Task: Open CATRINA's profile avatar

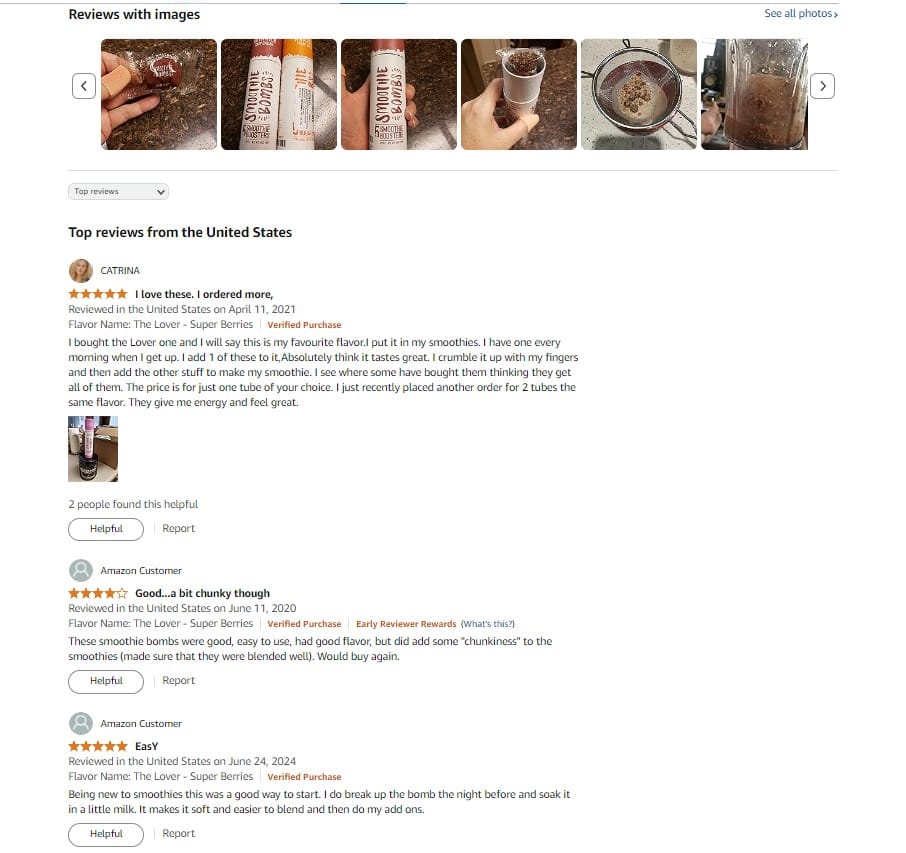Action: point(81,270)
